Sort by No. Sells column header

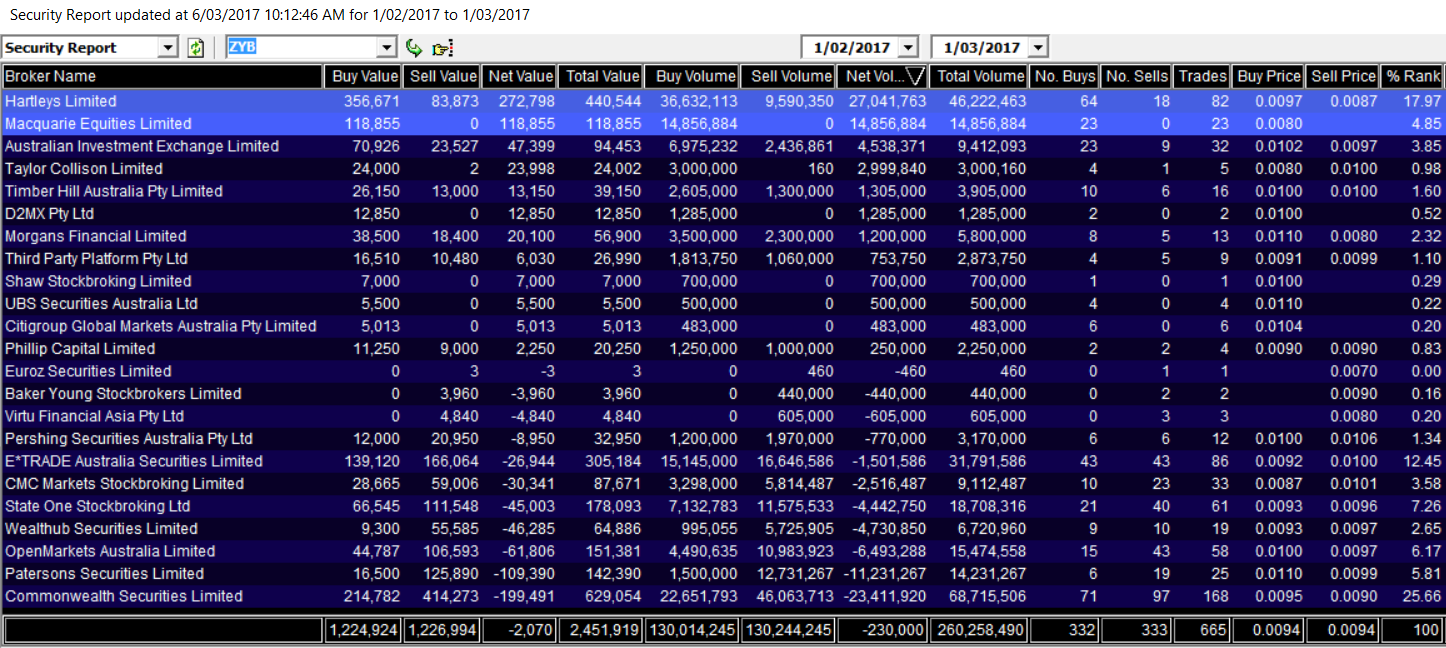[1137, 76]
